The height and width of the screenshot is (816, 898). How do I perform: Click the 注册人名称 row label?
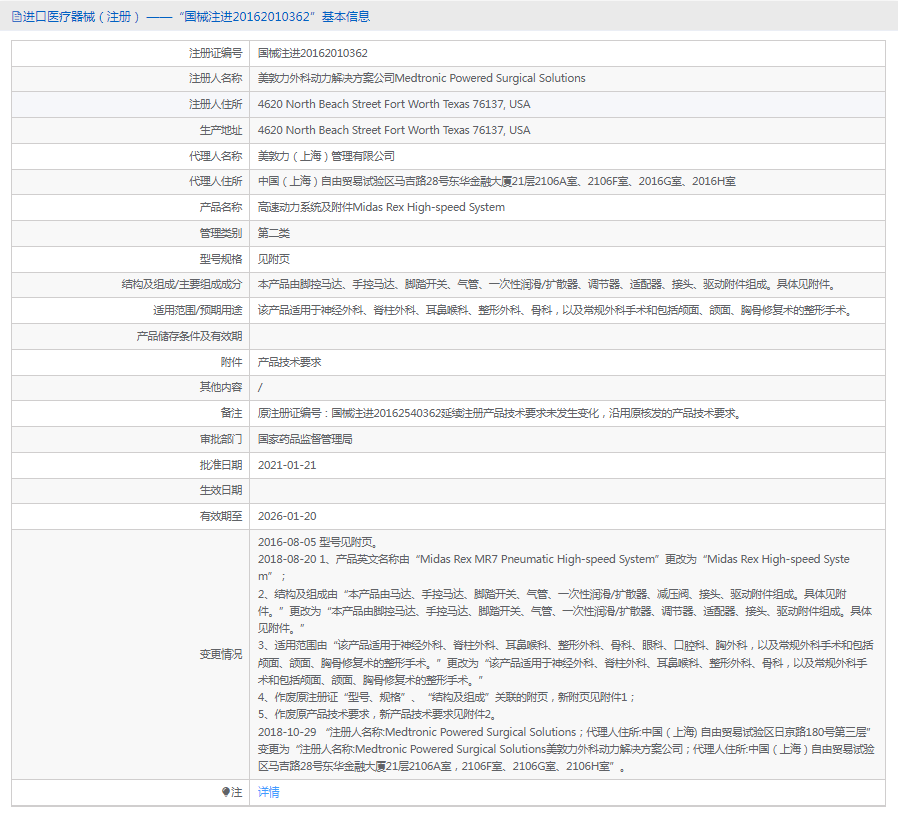pos(216,78)
